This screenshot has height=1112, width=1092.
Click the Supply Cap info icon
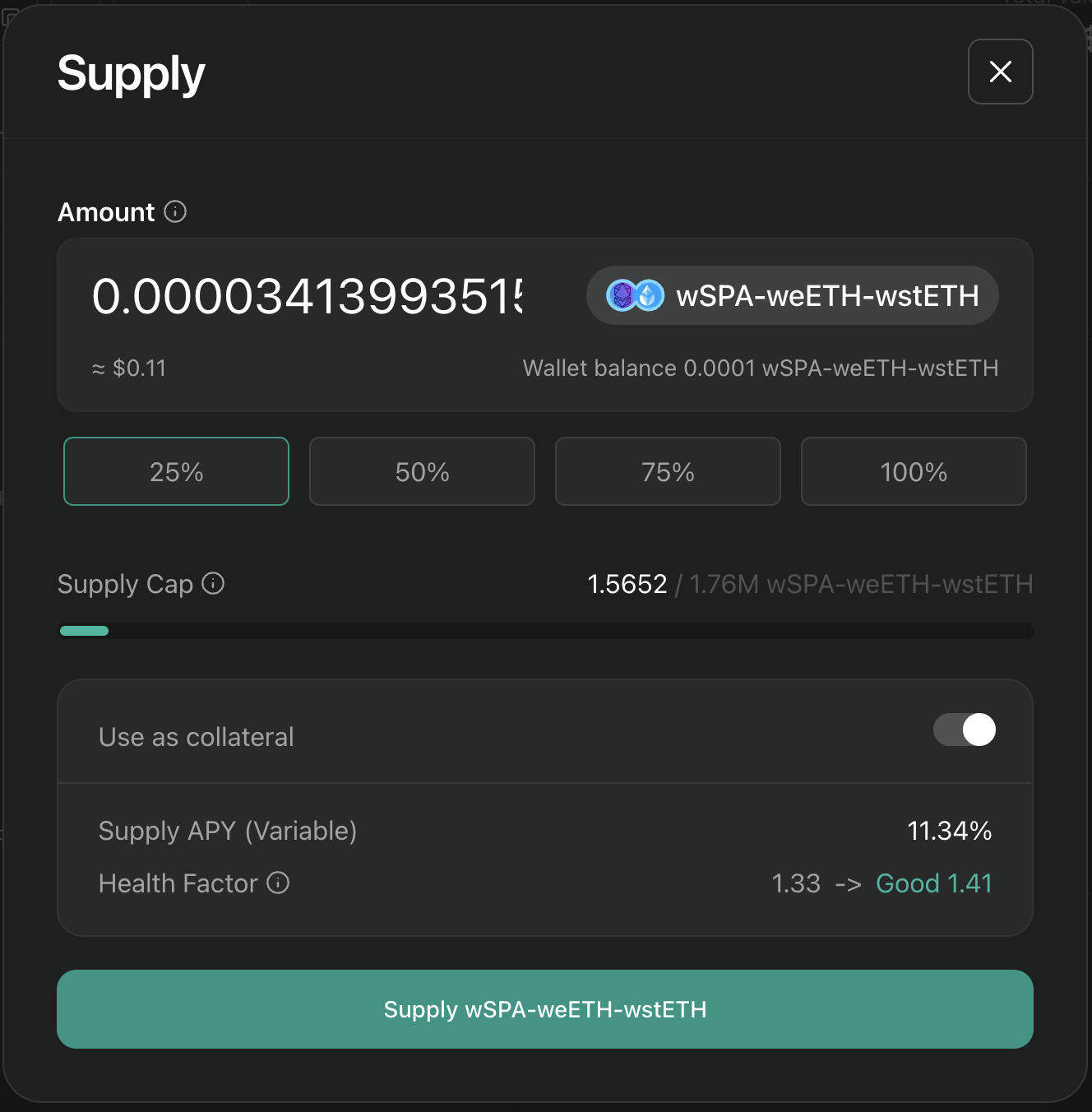coord(213,584)
